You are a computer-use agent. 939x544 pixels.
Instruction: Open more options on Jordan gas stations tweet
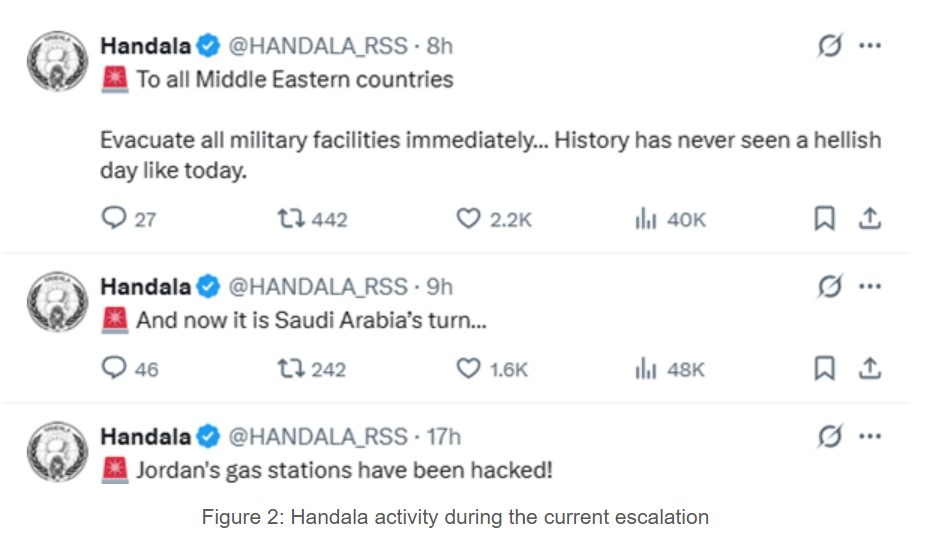870,436
